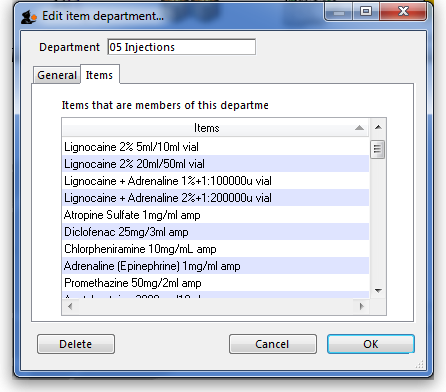Click the scroll down arrow of items list
This screenshot has width=446, height=392.
tap(378, 291)
